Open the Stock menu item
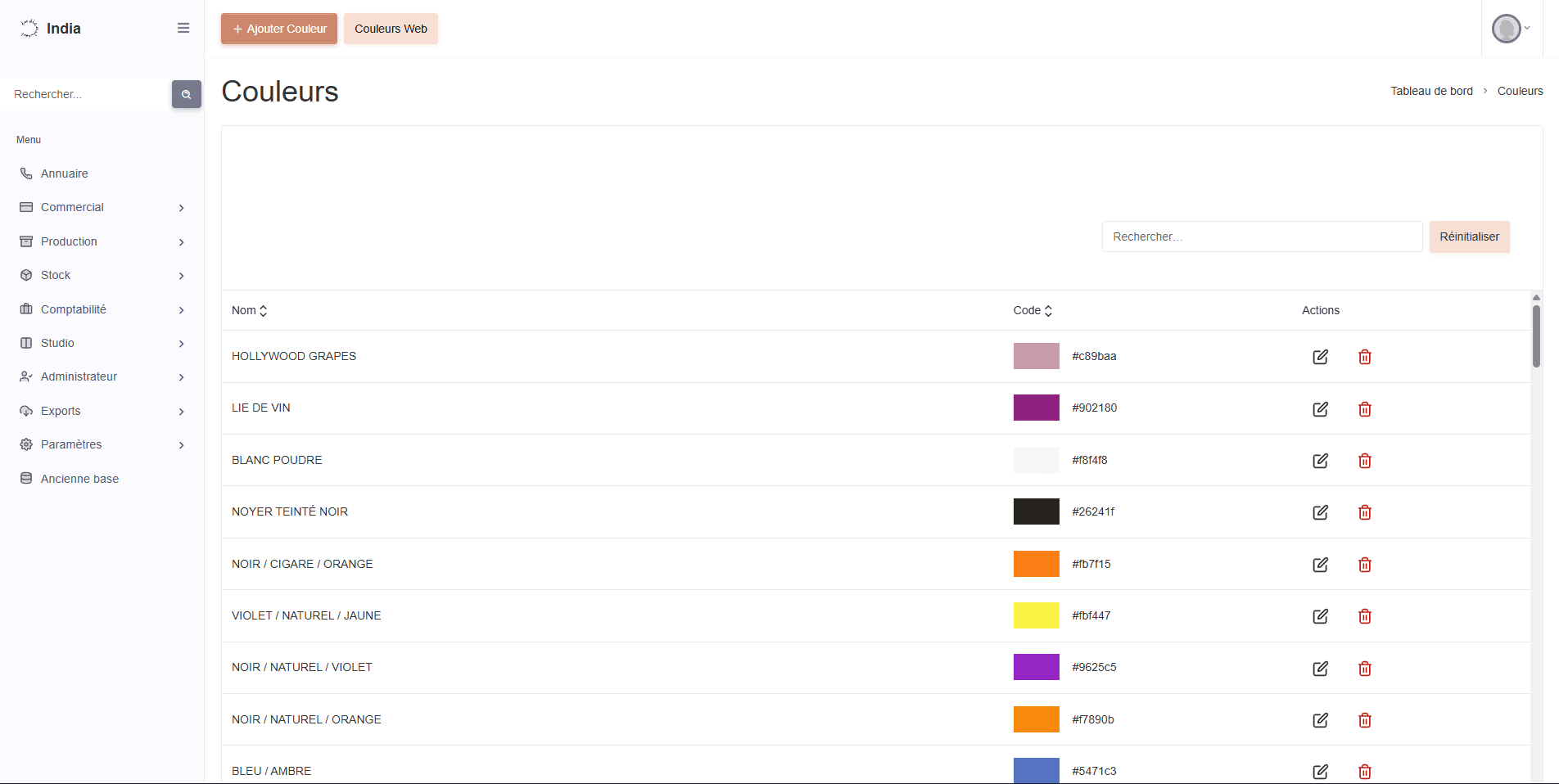This screenshot has height=784, width=1559. 56,275
